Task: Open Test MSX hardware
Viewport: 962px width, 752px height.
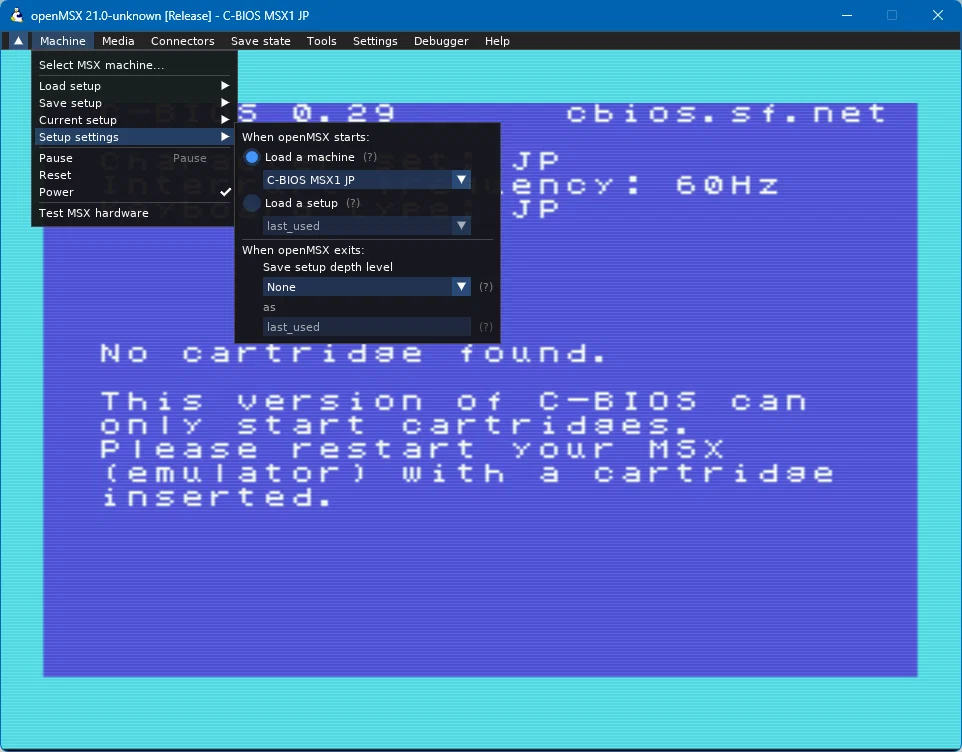Action: coord(134,213)
